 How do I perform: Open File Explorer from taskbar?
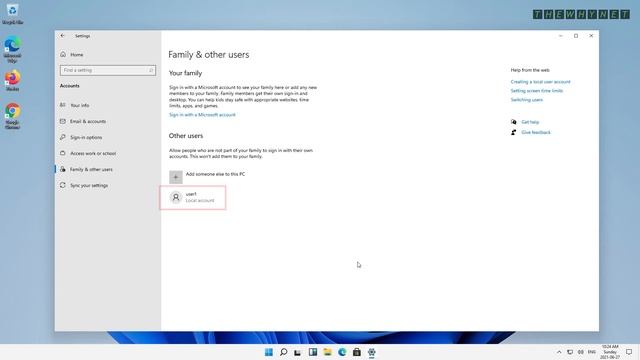point(327,352)
